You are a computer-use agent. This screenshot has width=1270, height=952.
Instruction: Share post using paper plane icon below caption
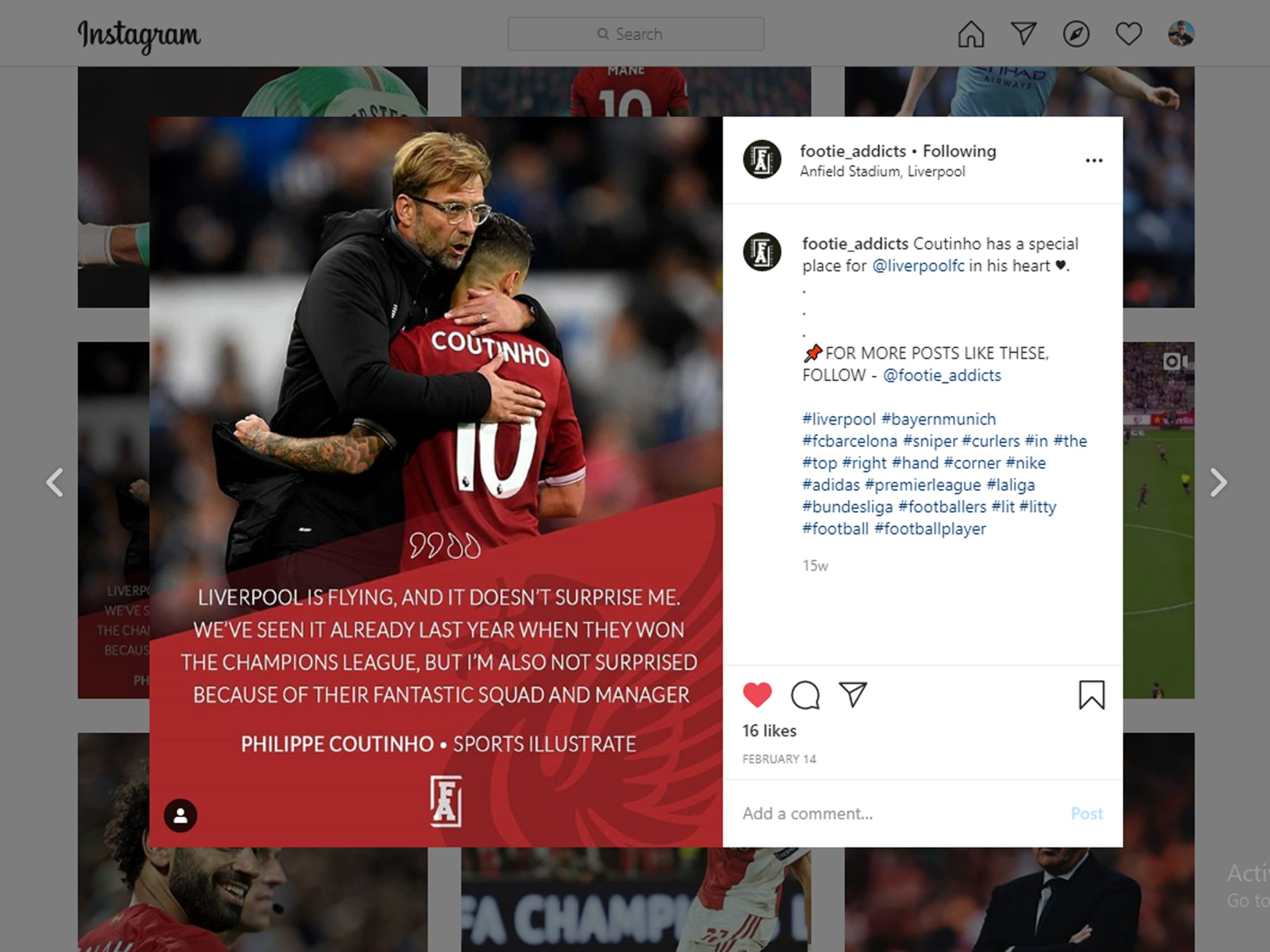pos(853,694)
